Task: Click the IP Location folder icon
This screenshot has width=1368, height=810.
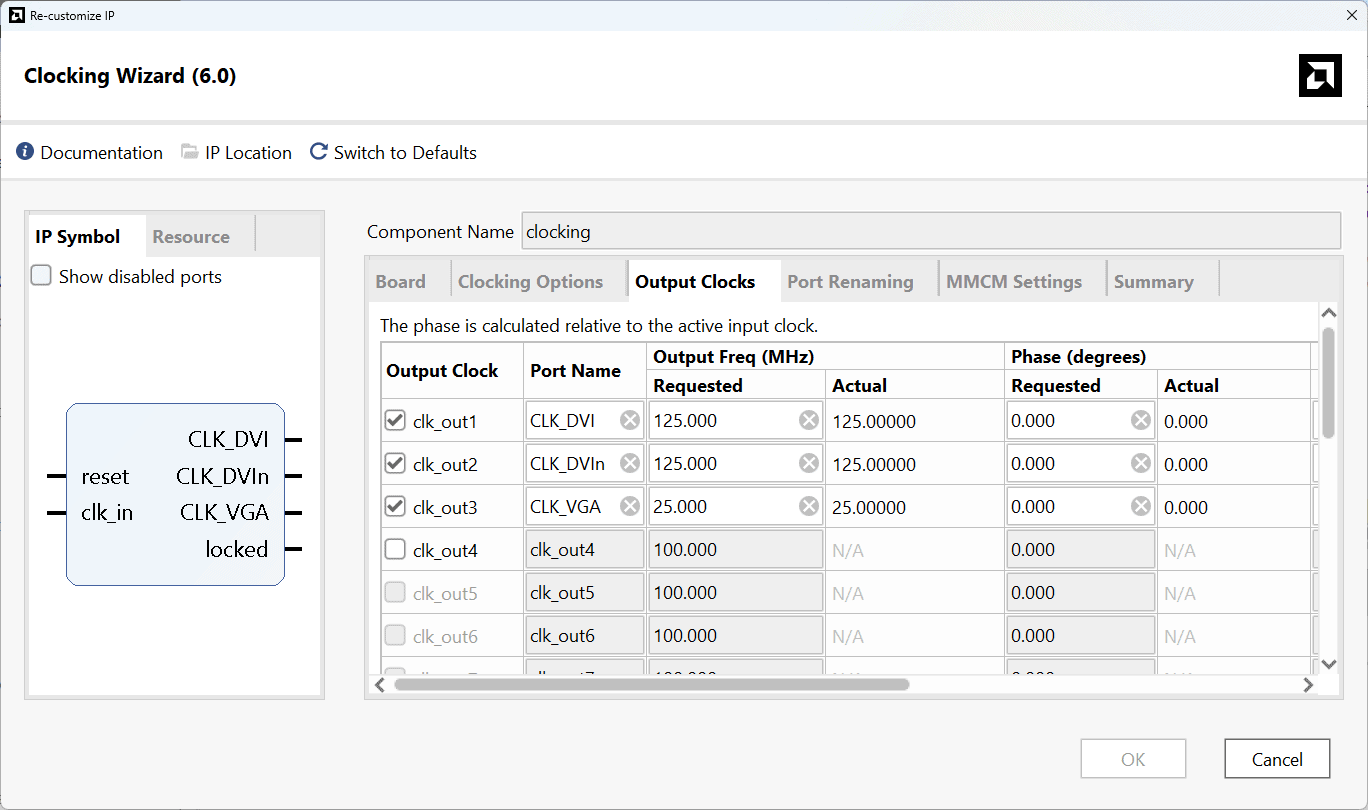Action: [x=190, y=152]
